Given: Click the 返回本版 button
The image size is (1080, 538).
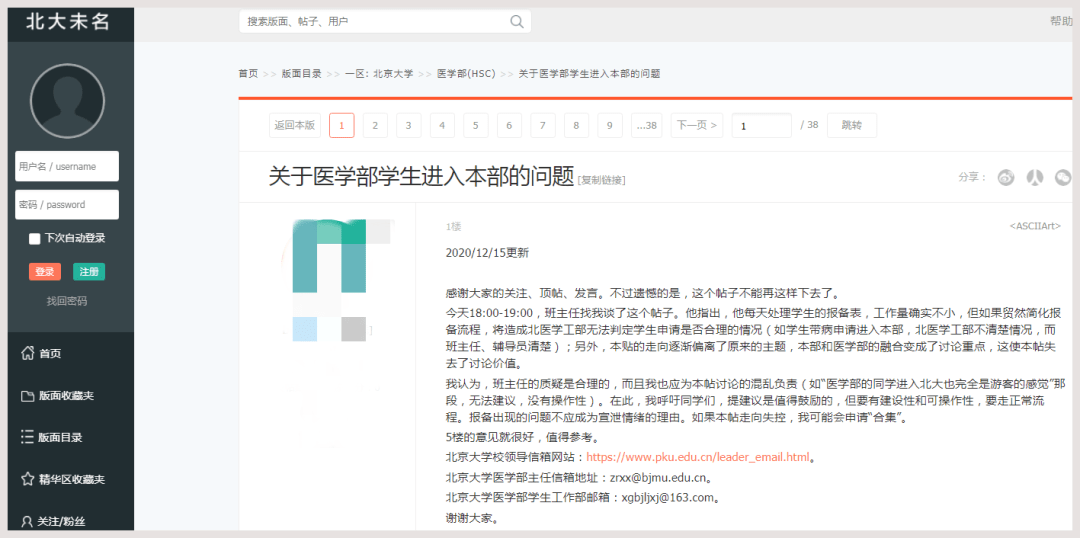Looking at the screenshot, I should pos(295,125).
